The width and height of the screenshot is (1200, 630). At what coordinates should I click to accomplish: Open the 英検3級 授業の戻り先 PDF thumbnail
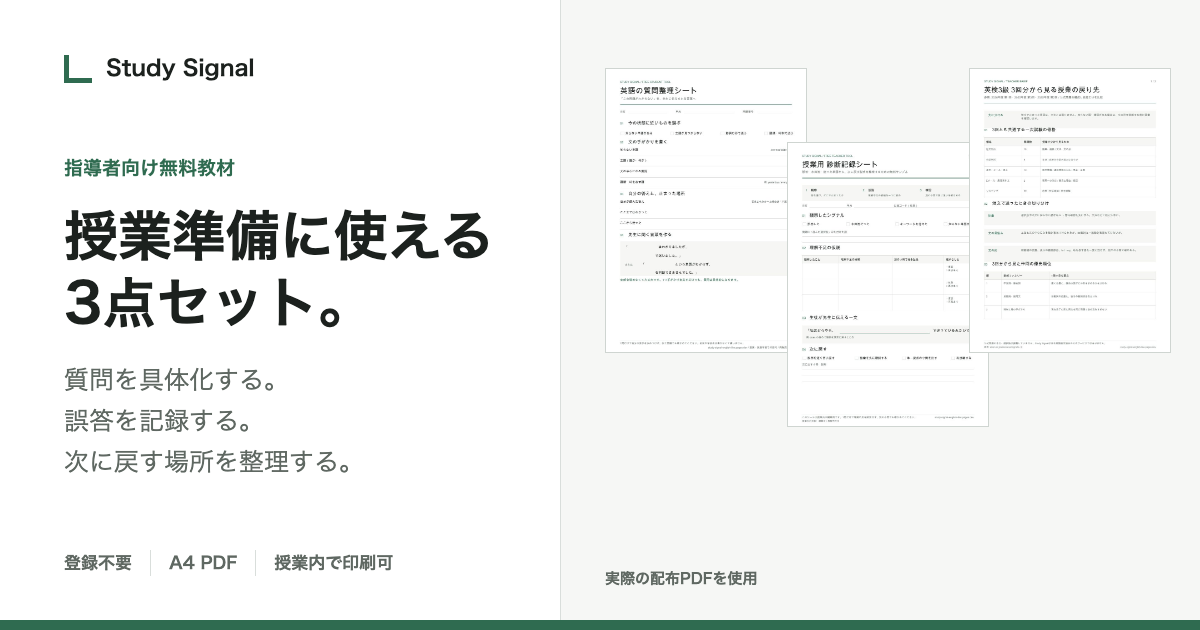click(1070, 210)
